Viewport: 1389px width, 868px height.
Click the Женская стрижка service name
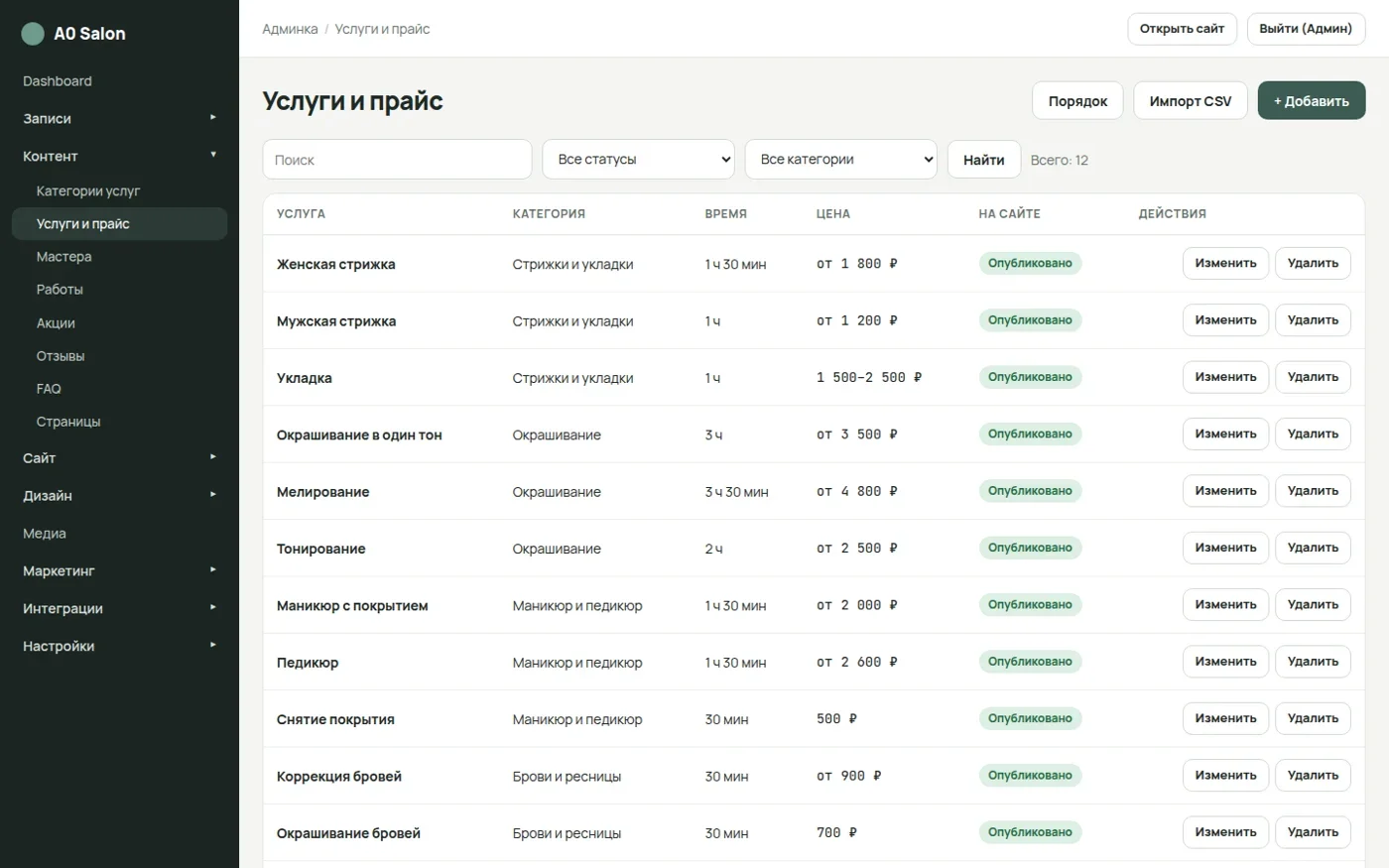click(x=335, y=264)
